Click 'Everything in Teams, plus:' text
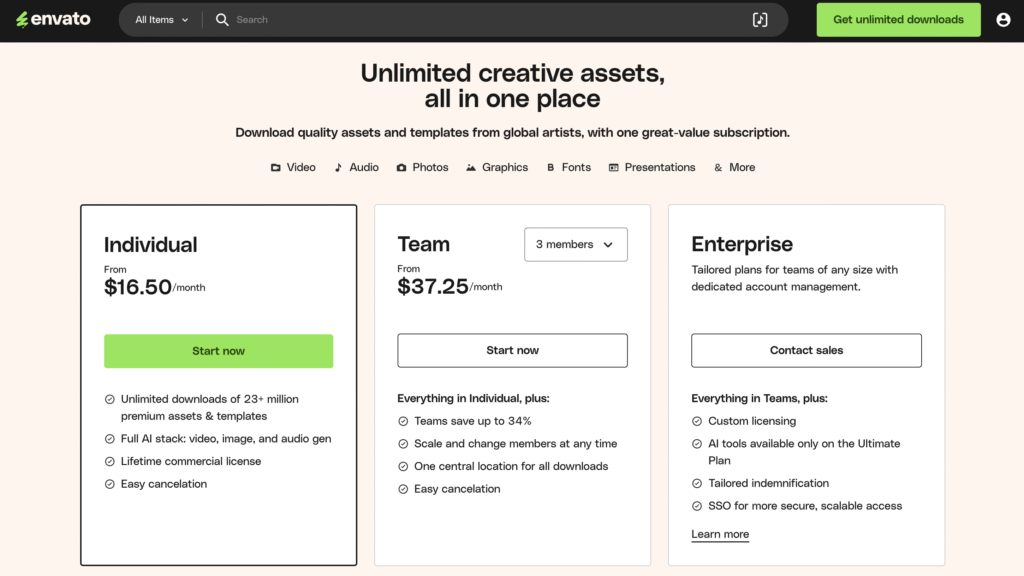The image size is (1024, 576). click(760, 398)
